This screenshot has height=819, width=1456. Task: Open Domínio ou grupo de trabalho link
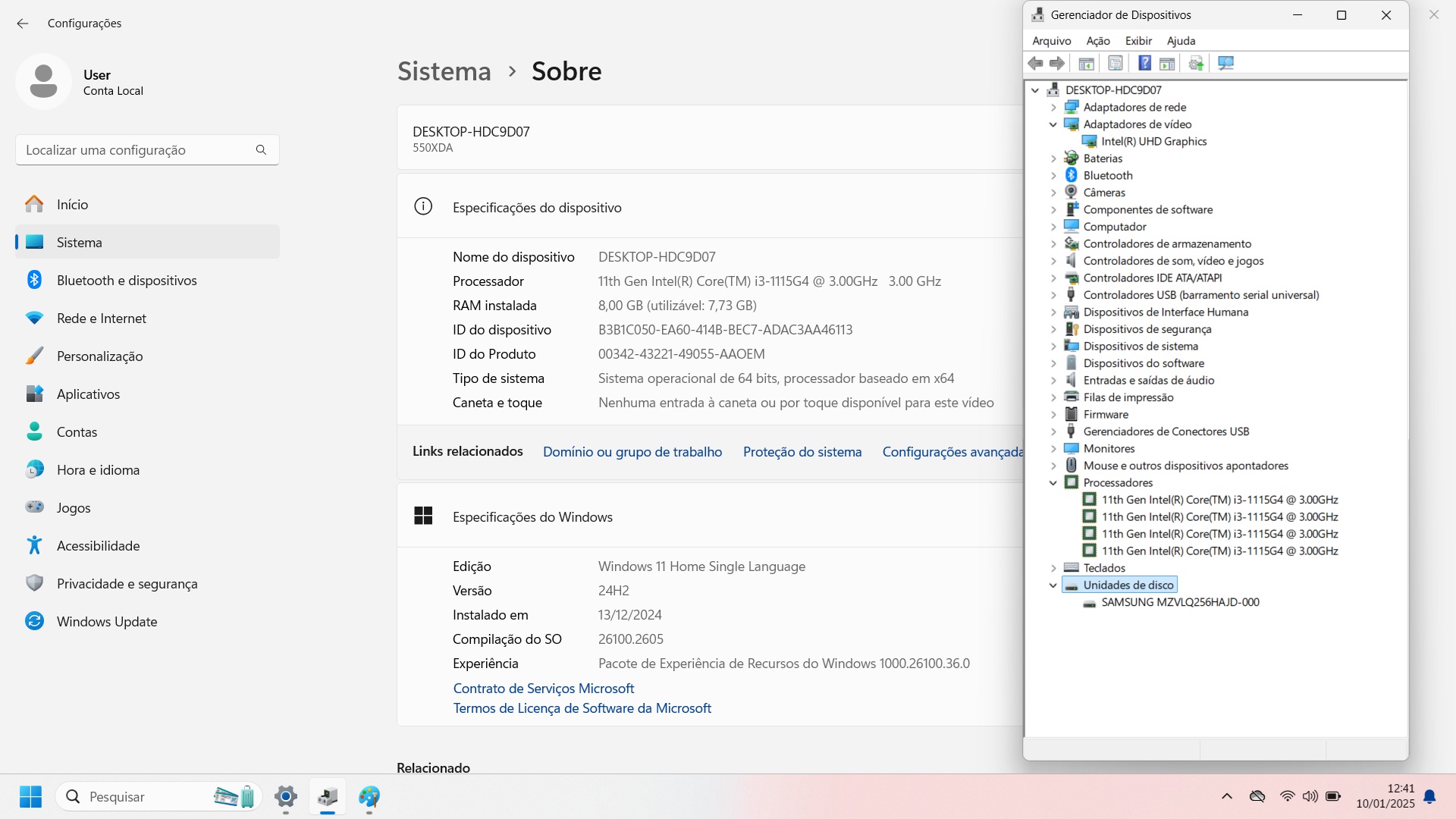pos(632,452)
